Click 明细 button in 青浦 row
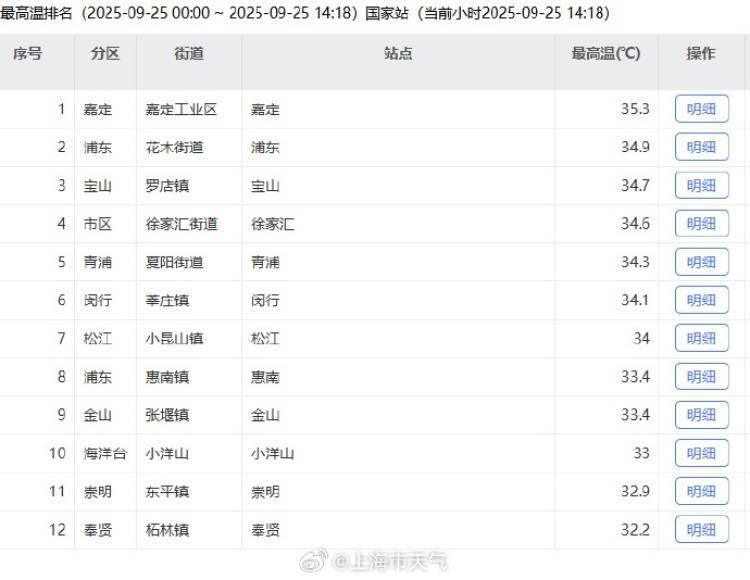 tap(701, 262)
